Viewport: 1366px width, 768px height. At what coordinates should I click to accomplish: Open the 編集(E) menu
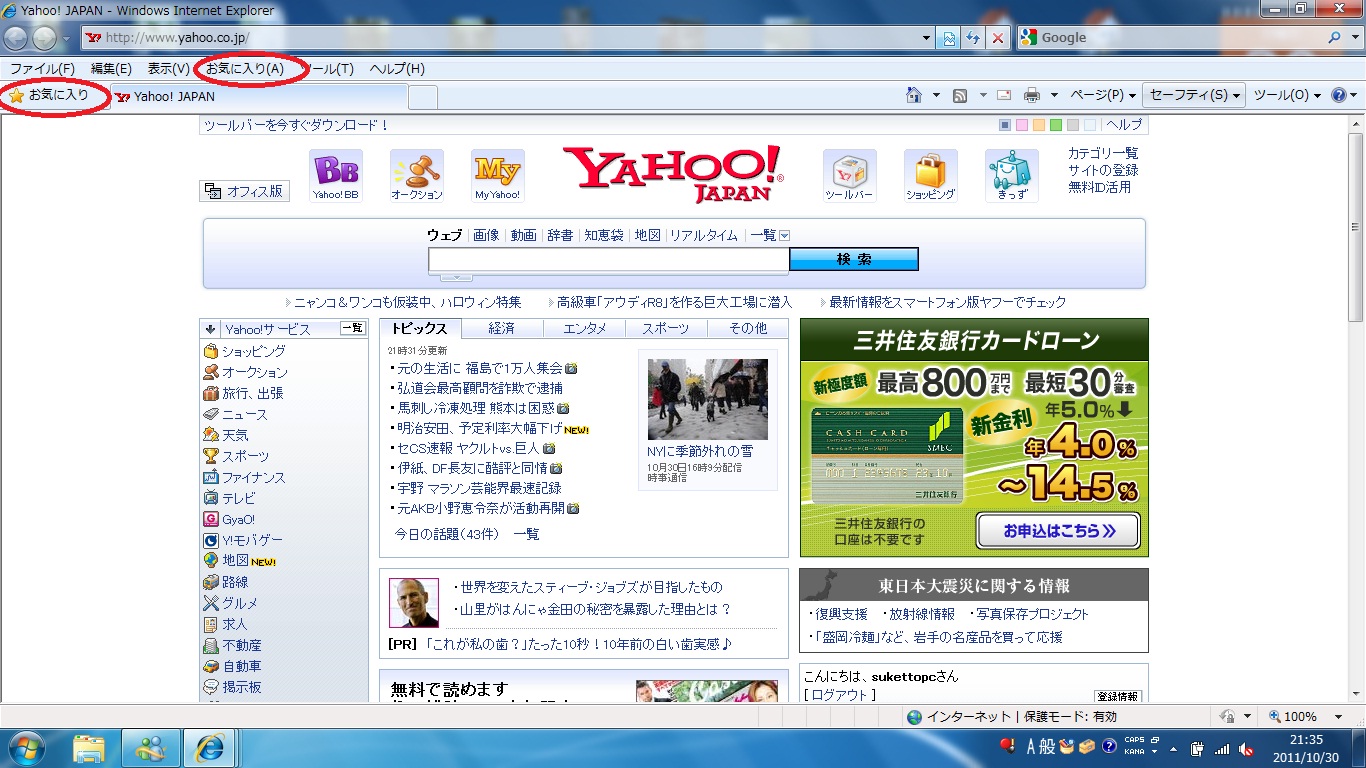coord(111,69)
